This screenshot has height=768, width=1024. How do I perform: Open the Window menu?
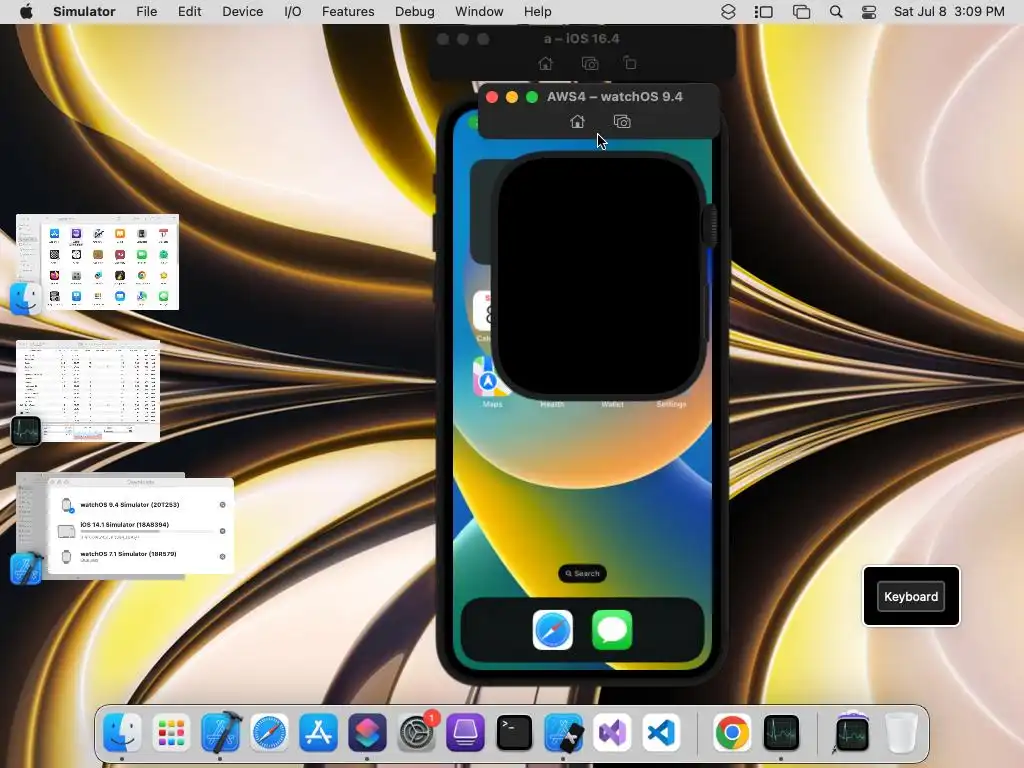479,11
